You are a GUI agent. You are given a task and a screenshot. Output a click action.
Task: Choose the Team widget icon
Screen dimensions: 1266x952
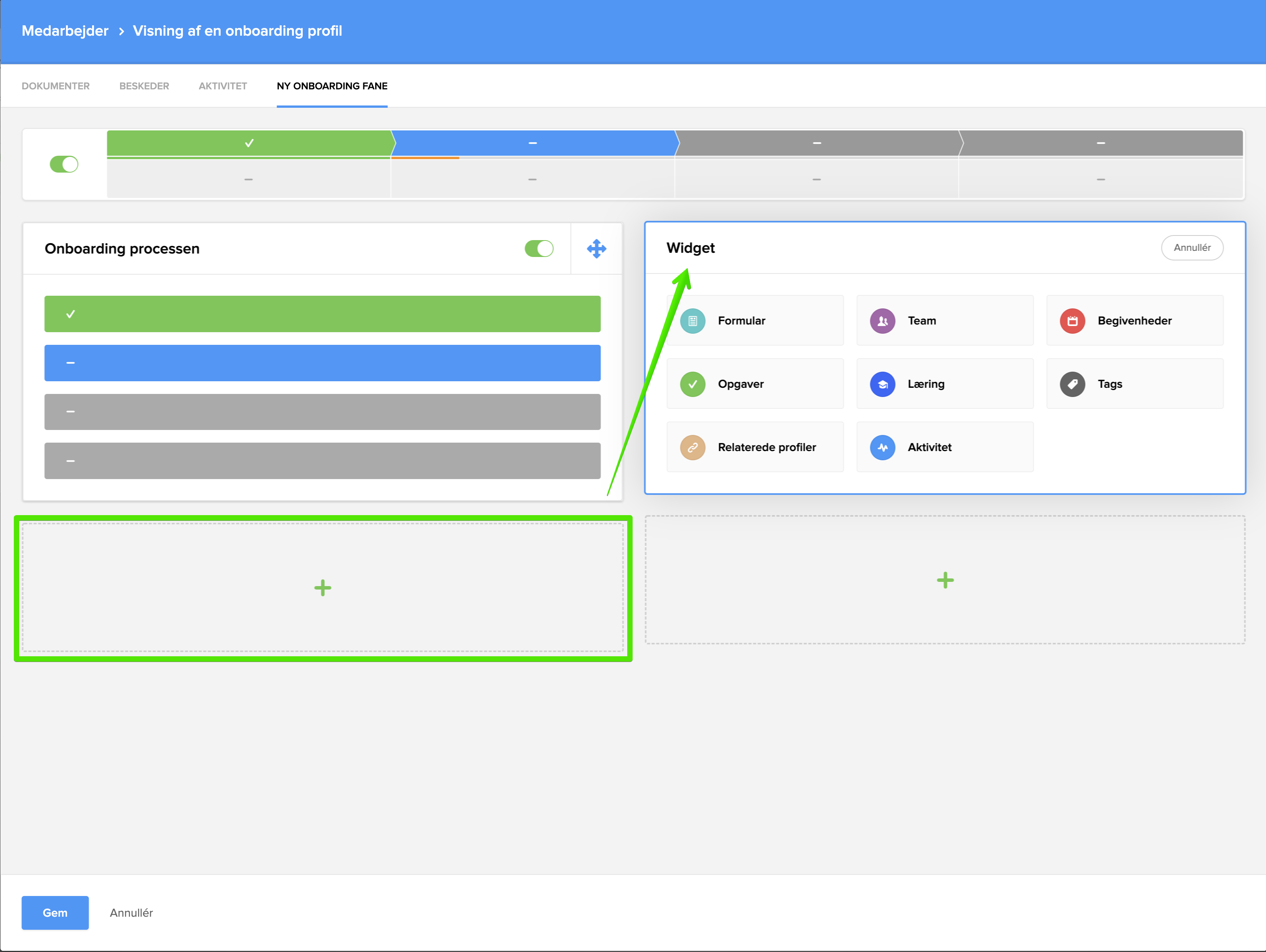(882, 321)
